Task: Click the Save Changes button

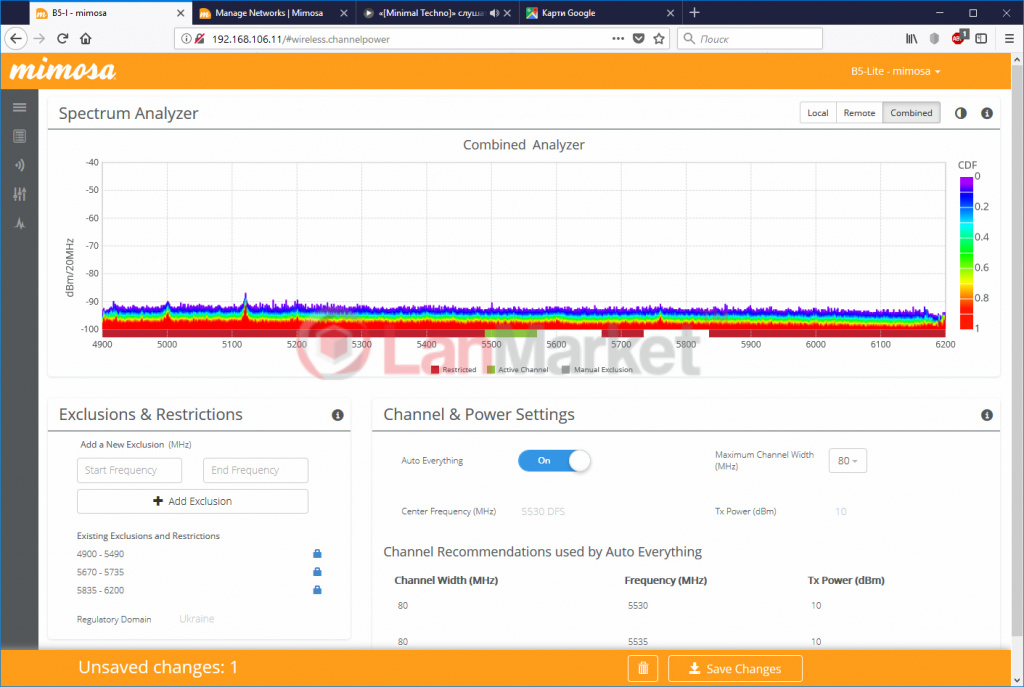Action: 735,668
